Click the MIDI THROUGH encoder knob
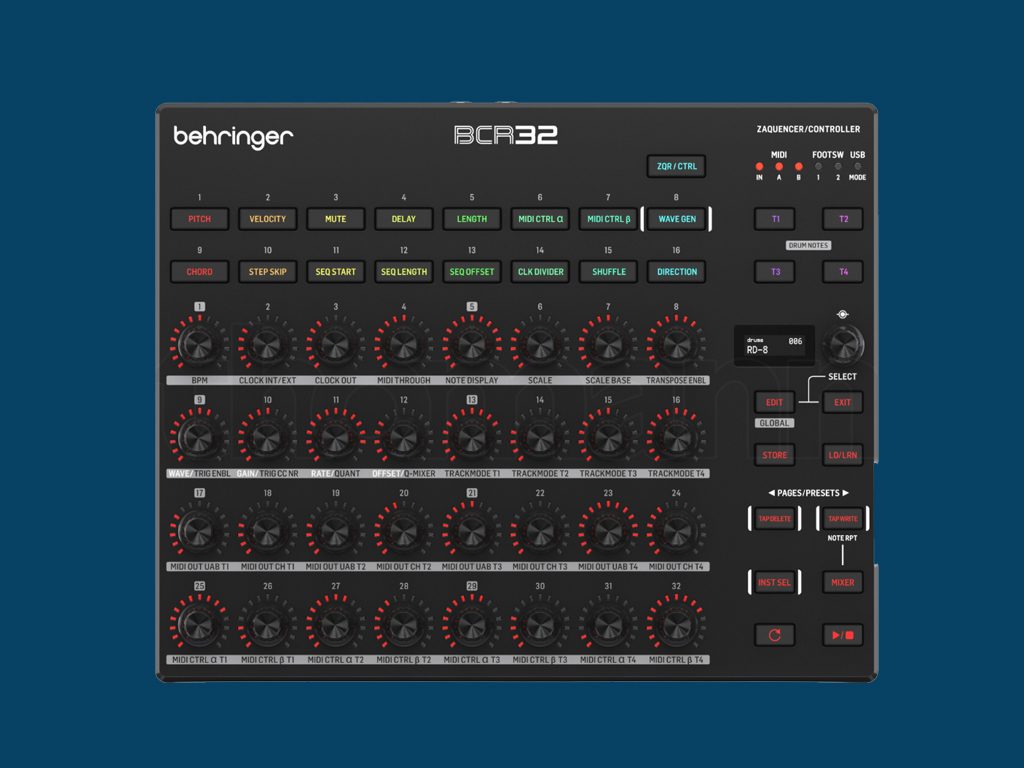 (x=403, y=344)
